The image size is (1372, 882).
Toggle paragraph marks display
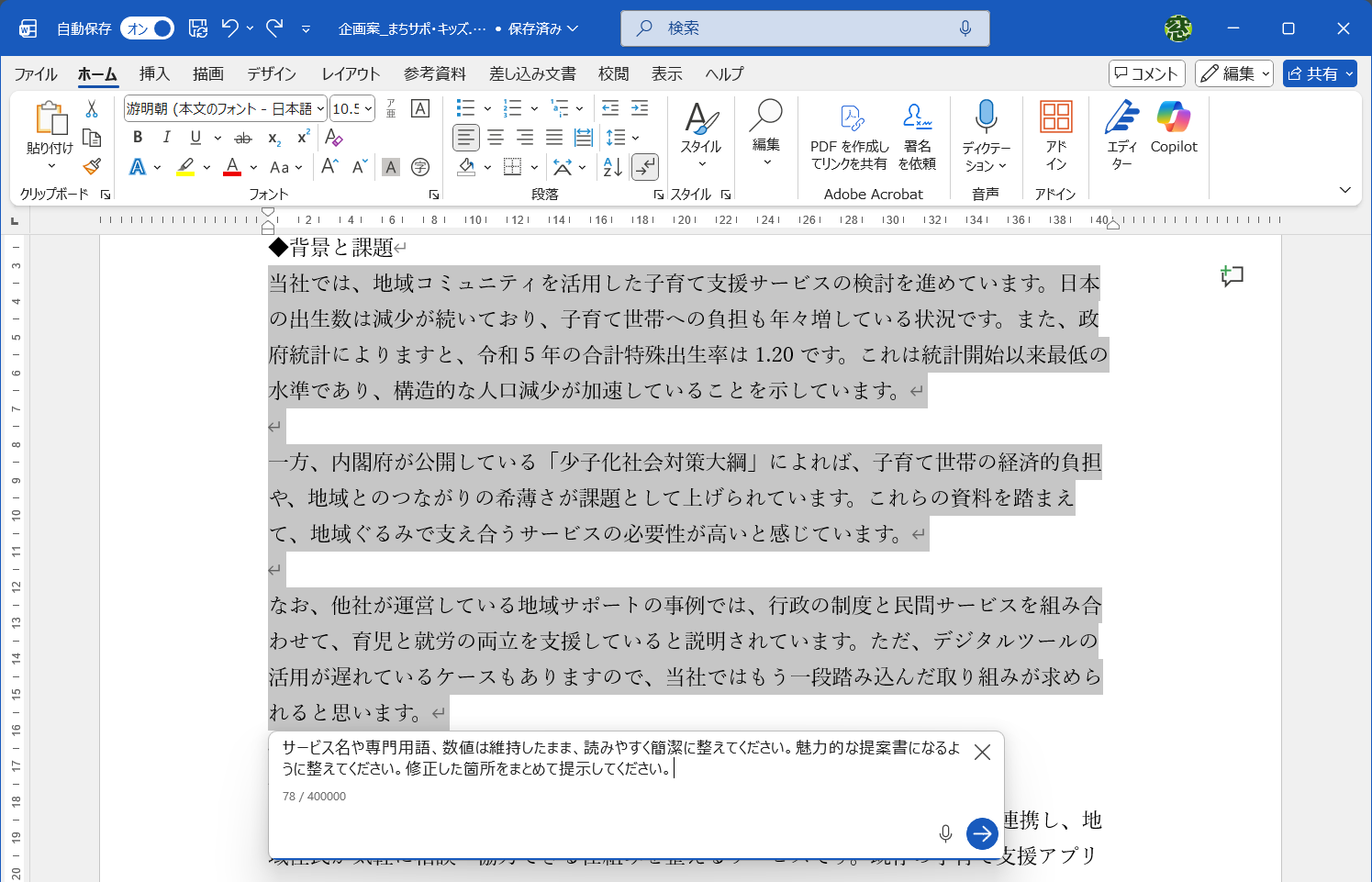(x=646, y=167)
